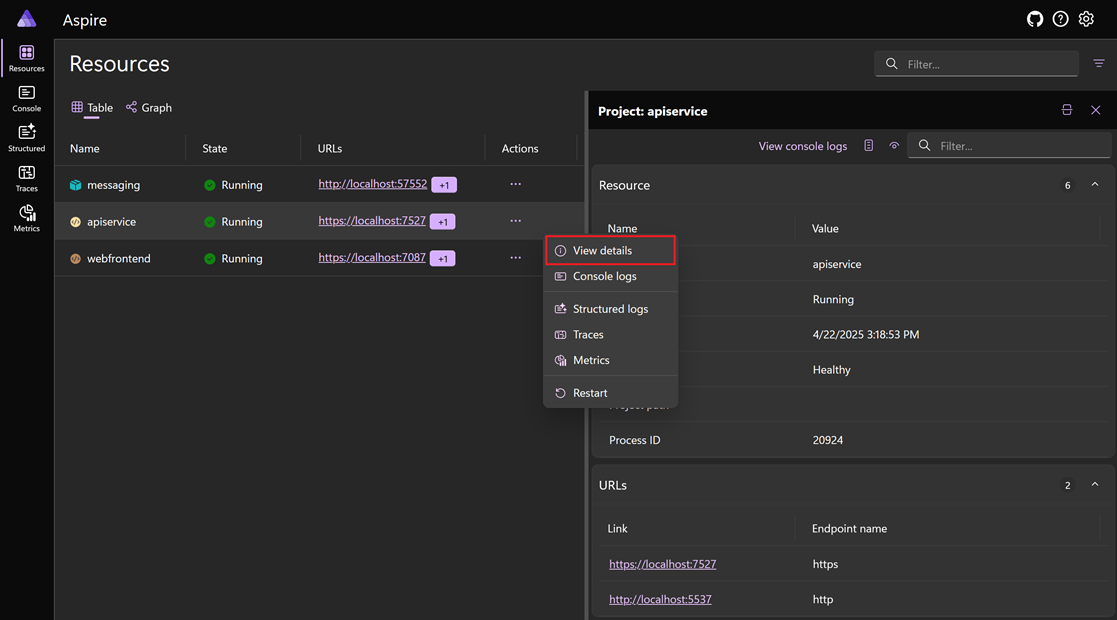Open the Console page in sidebar
The image size is (1117, 620).
26,98
